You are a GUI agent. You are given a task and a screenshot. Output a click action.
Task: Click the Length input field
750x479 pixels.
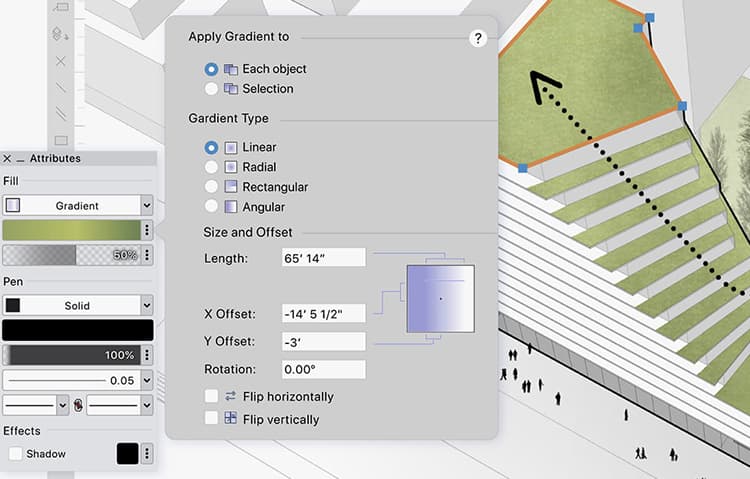coord(324,258)
